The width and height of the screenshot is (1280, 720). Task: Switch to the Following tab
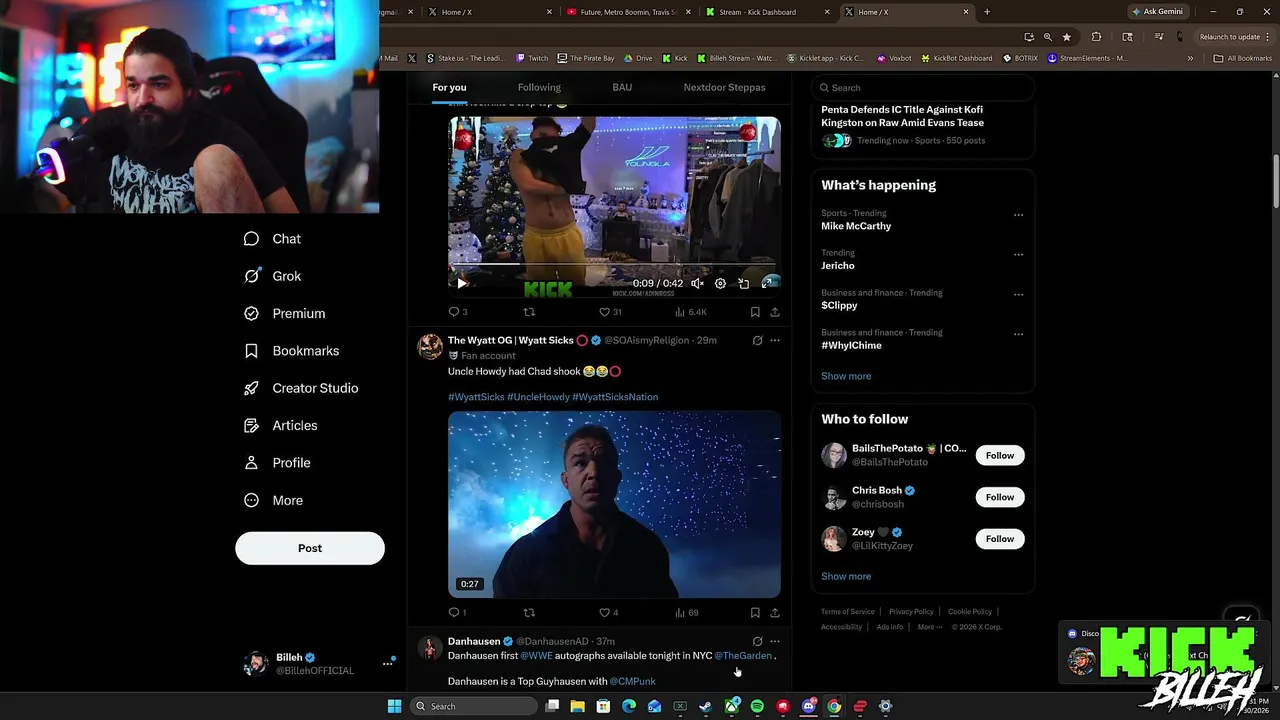coord(539,87)
